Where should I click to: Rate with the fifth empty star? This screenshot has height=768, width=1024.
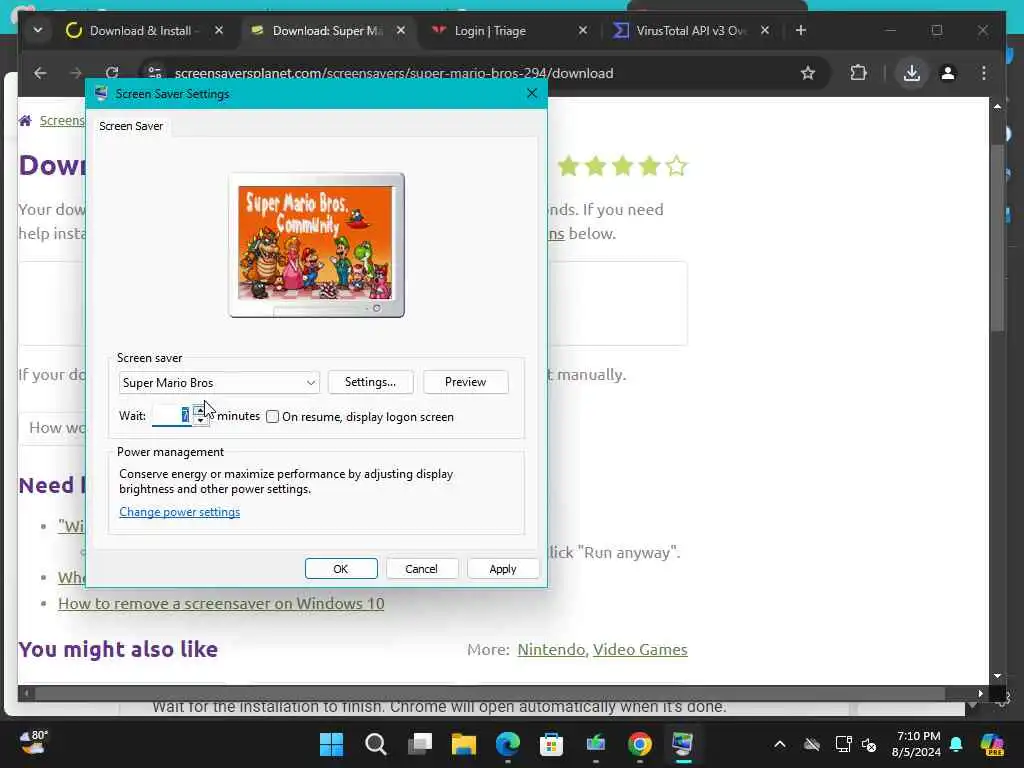point(677,166)
